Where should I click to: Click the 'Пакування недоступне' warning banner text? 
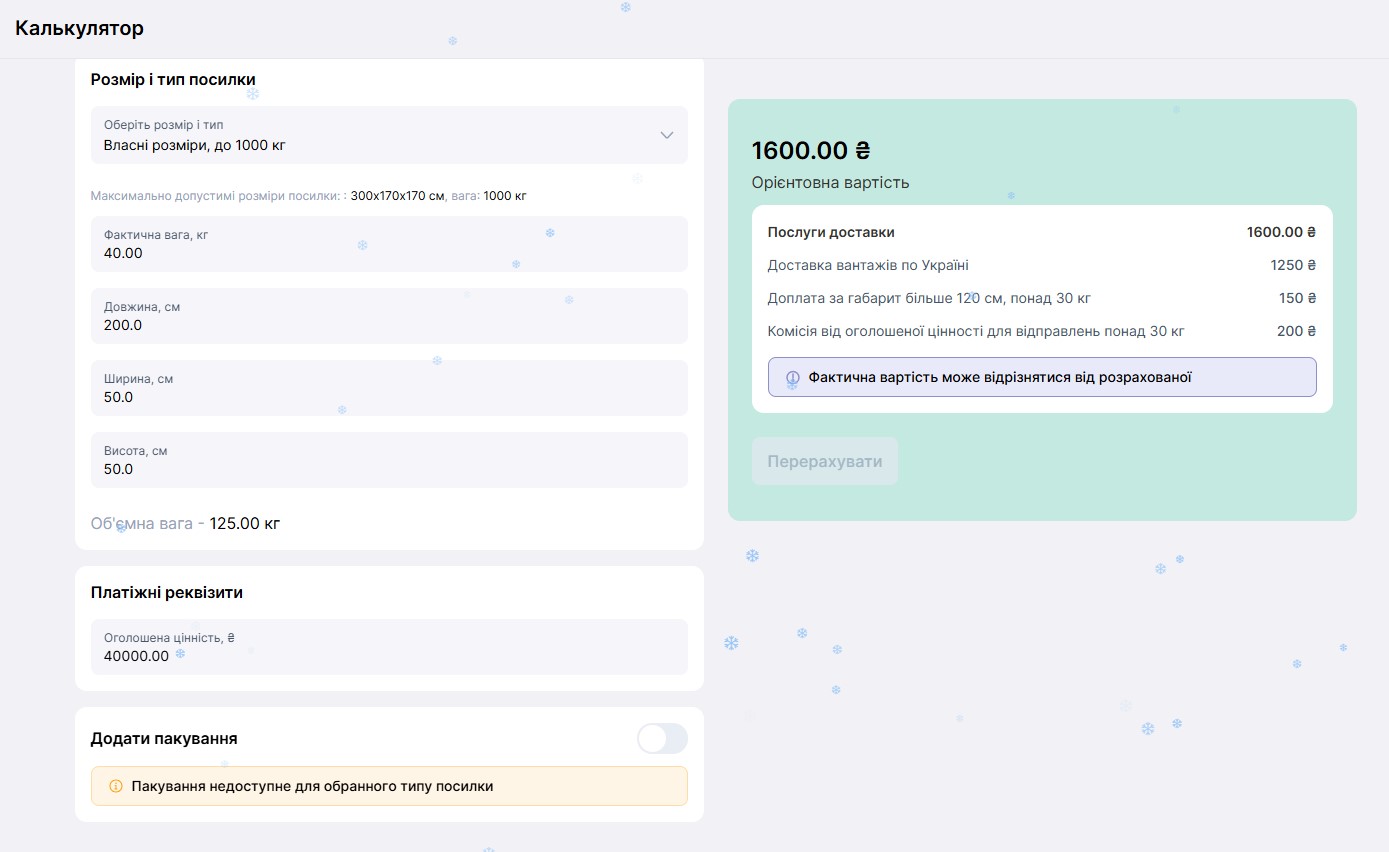point(312,786)
